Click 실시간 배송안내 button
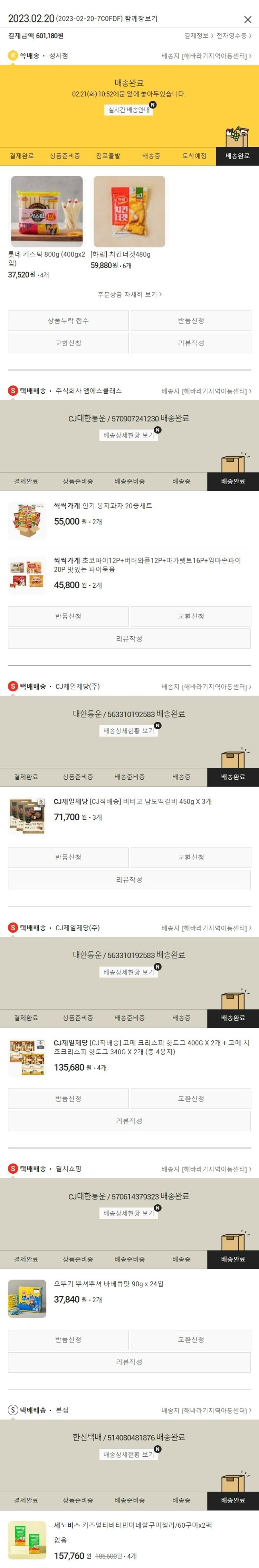The image size is (259, 1568). [128, 110]
